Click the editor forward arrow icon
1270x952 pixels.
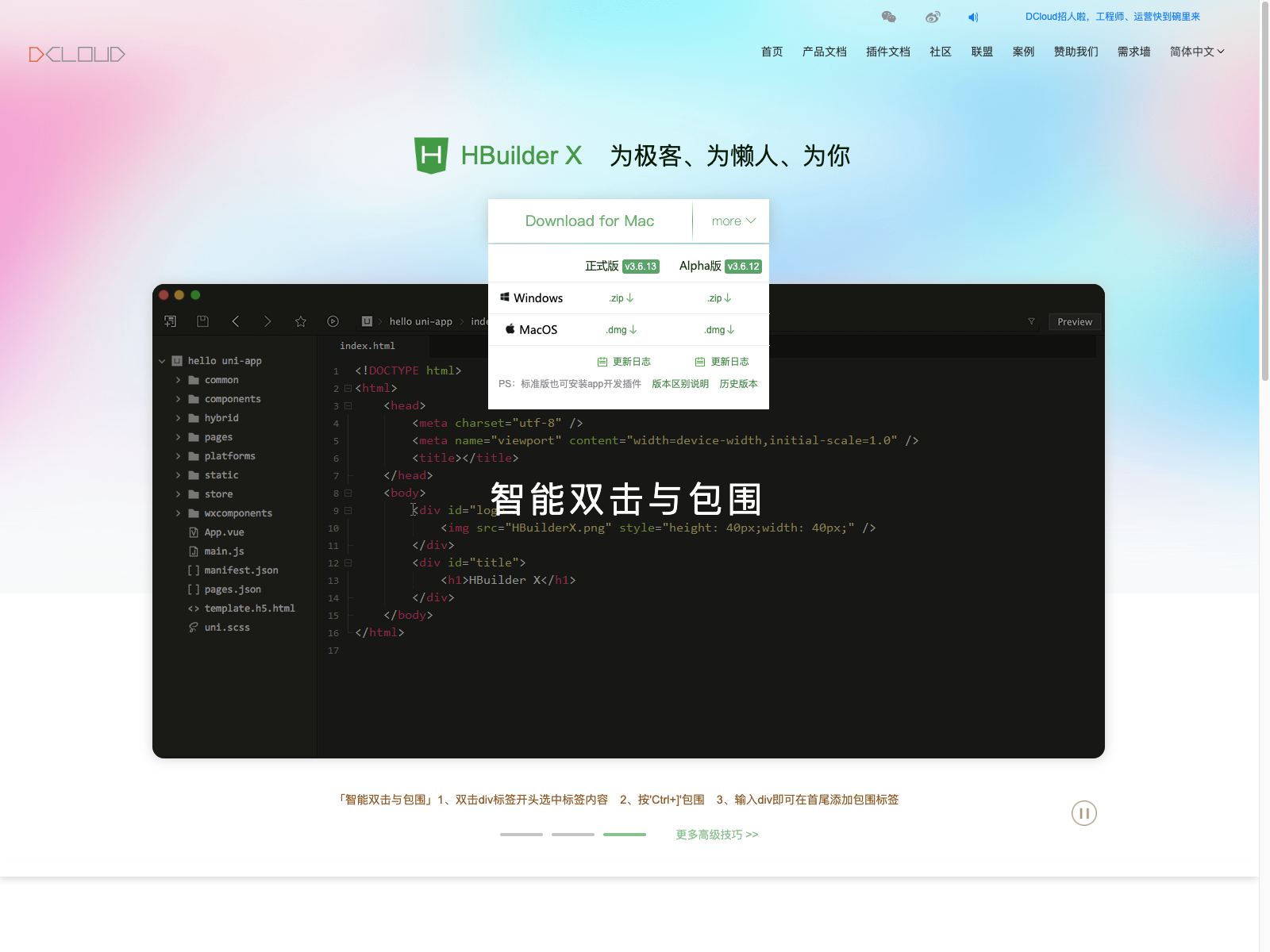tap(267, 321)
